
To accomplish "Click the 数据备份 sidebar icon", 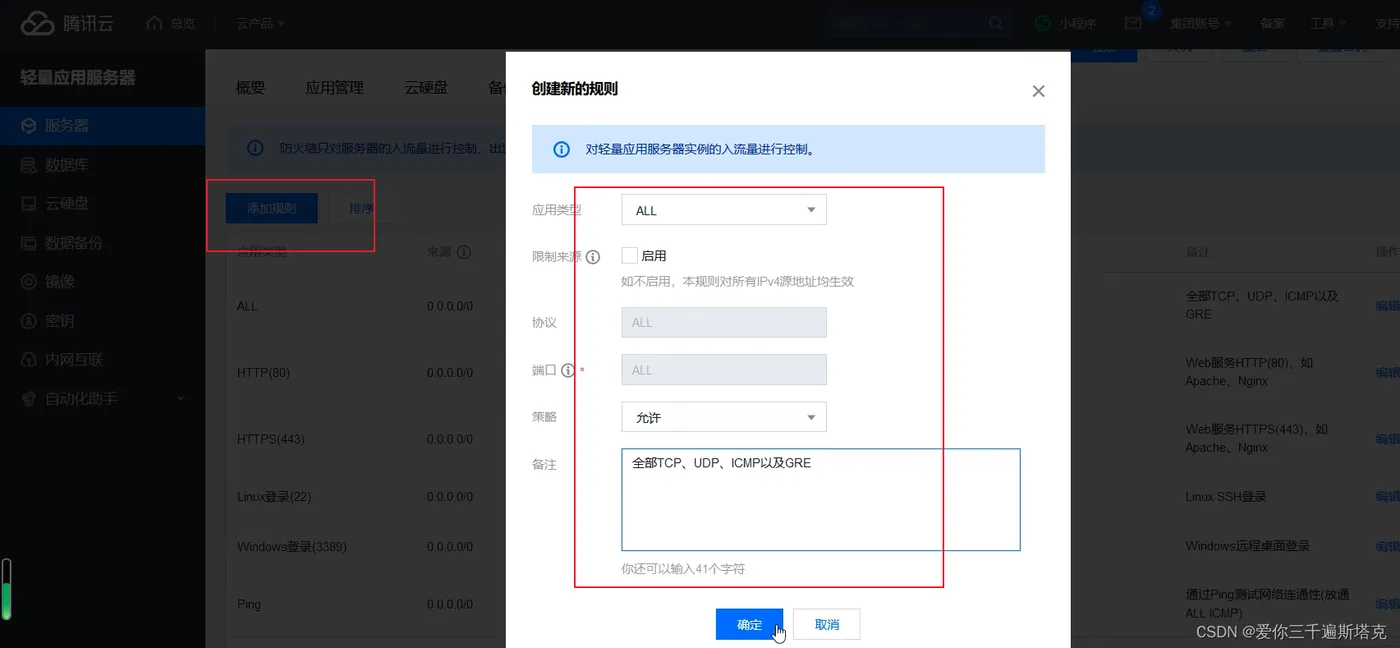I will coord(29,243).
